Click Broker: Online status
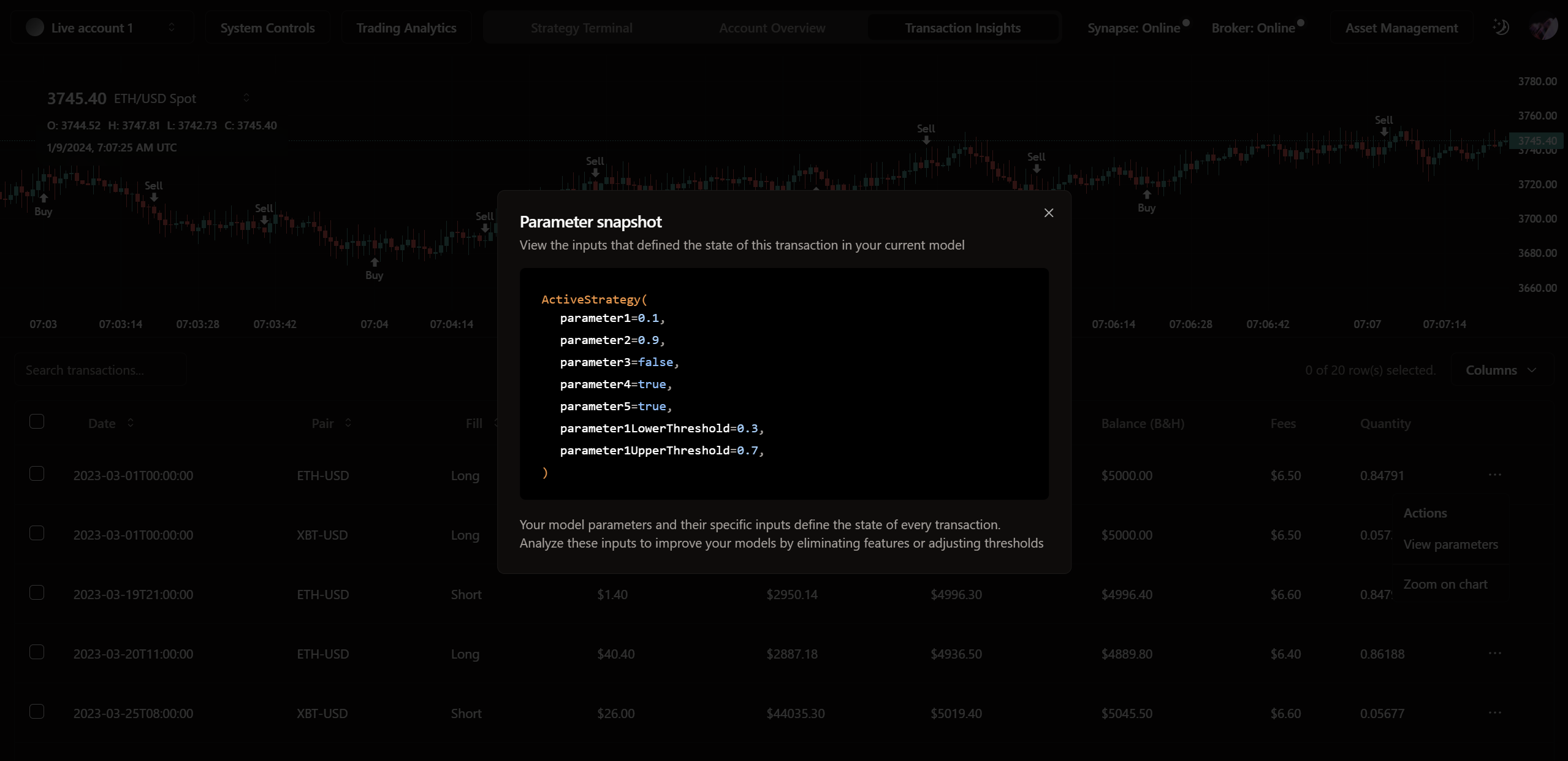This screenshot has height=761, width=1568. click(x=1258, y=28)
